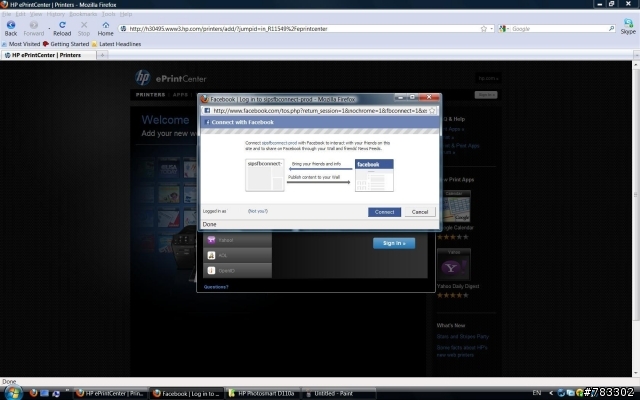Viewport: 640px width, 400px height.
Task: Bookmark Facebook popup page with star
Action: click(432, 111)
